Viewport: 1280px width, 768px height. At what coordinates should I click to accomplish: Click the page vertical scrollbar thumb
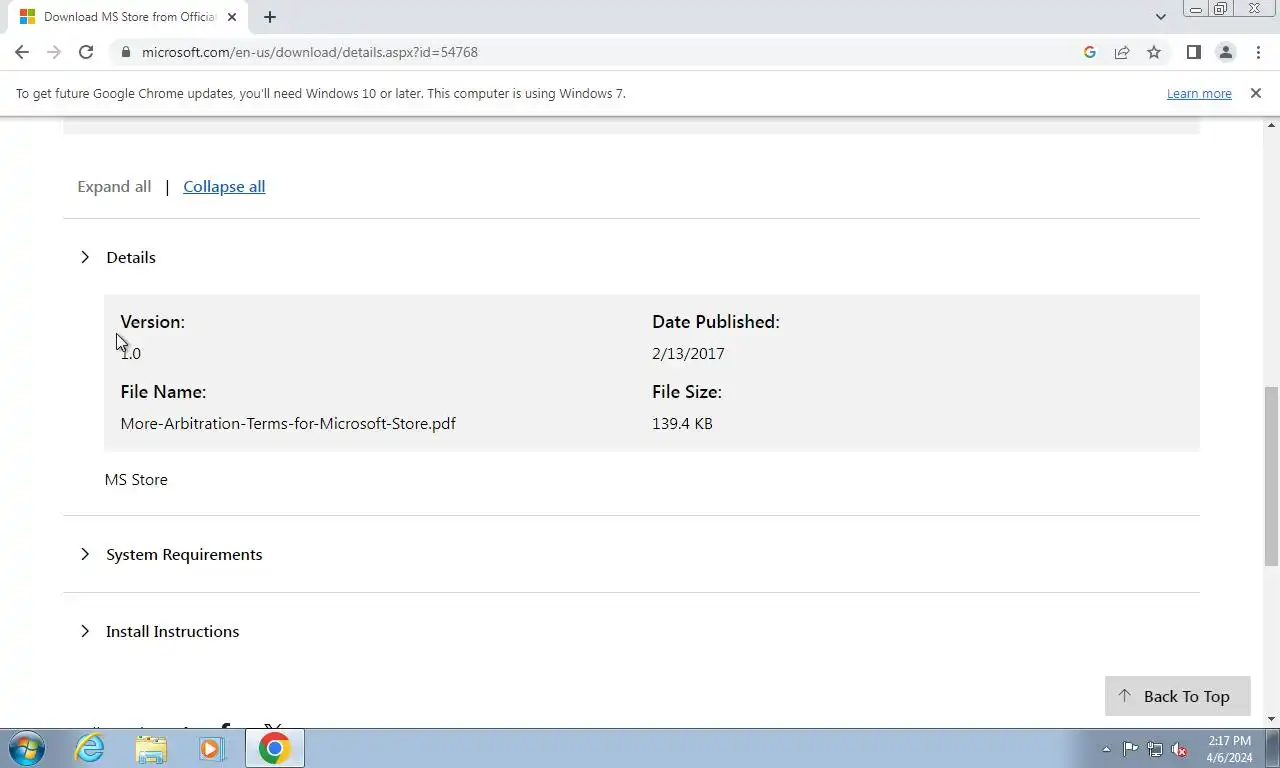coord(1272,475)
